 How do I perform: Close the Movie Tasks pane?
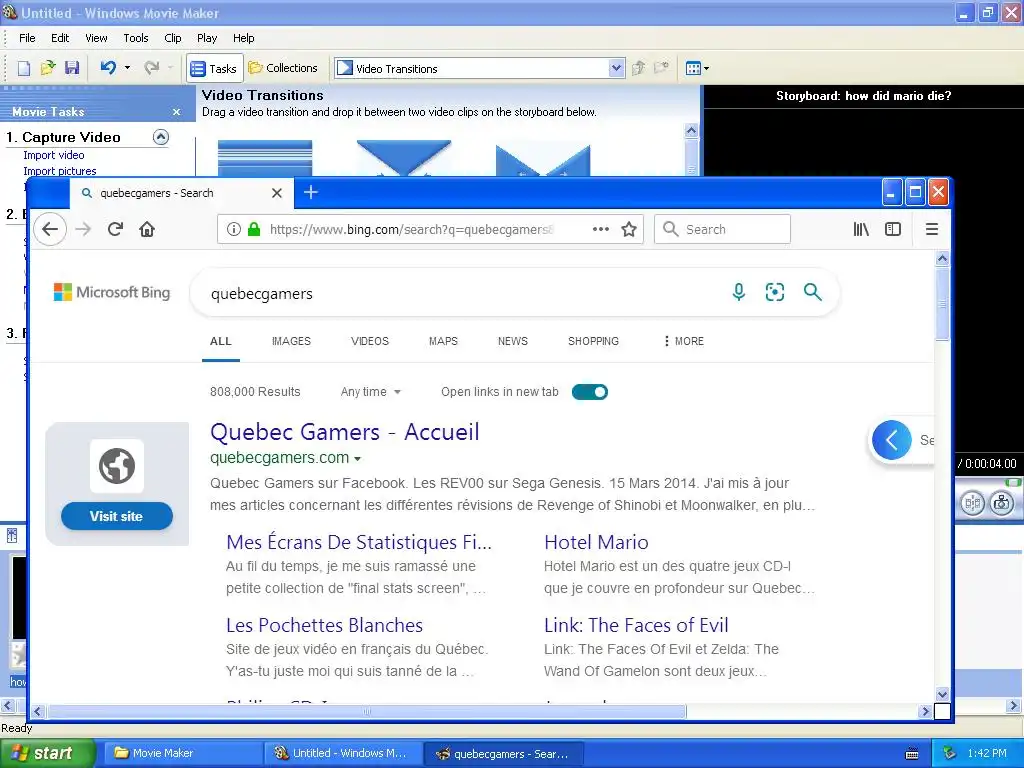pos(176,112)
